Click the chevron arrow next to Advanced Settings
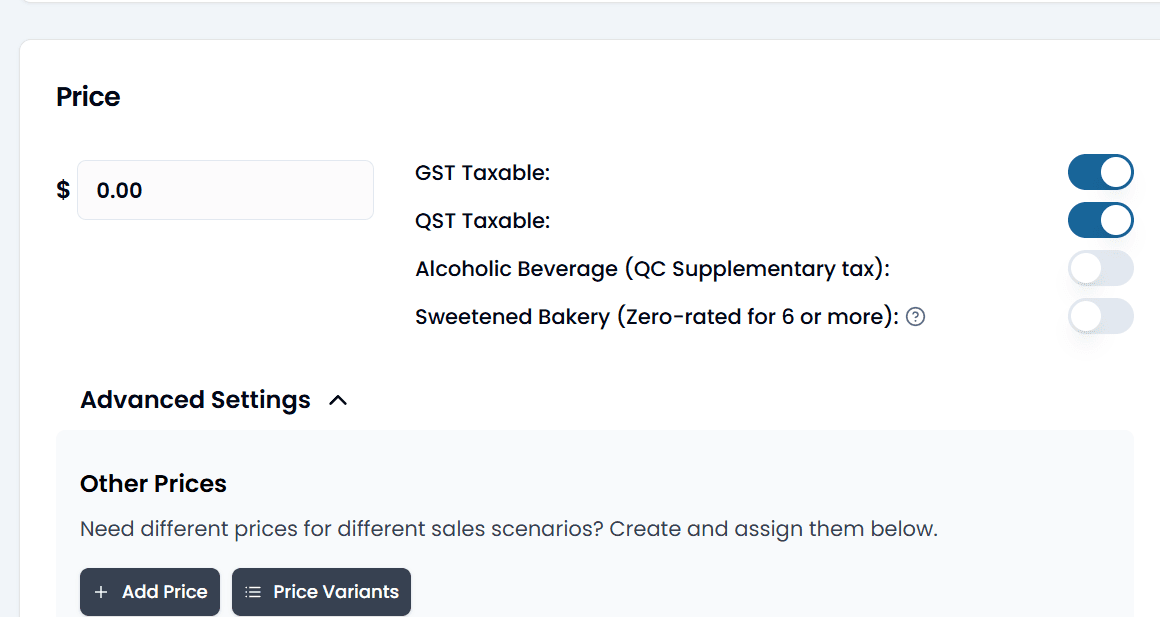Viewport: 1160px width, 617px height. (x=338, y=400)
